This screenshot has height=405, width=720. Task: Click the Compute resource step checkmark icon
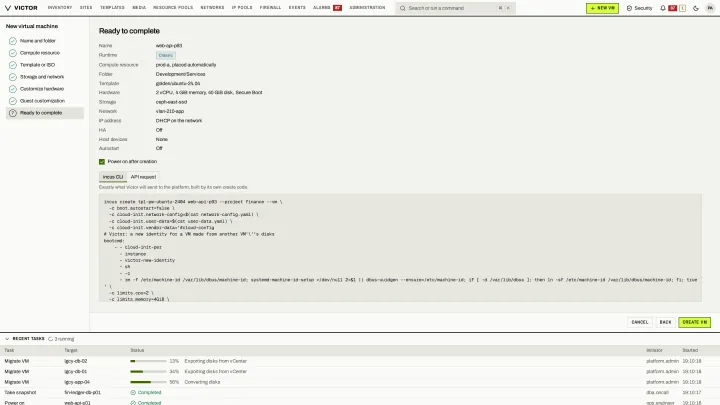point(13,53)
